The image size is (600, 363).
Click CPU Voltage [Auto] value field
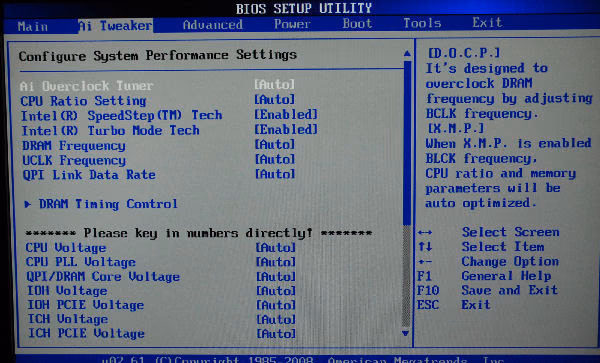pos(276,247)
